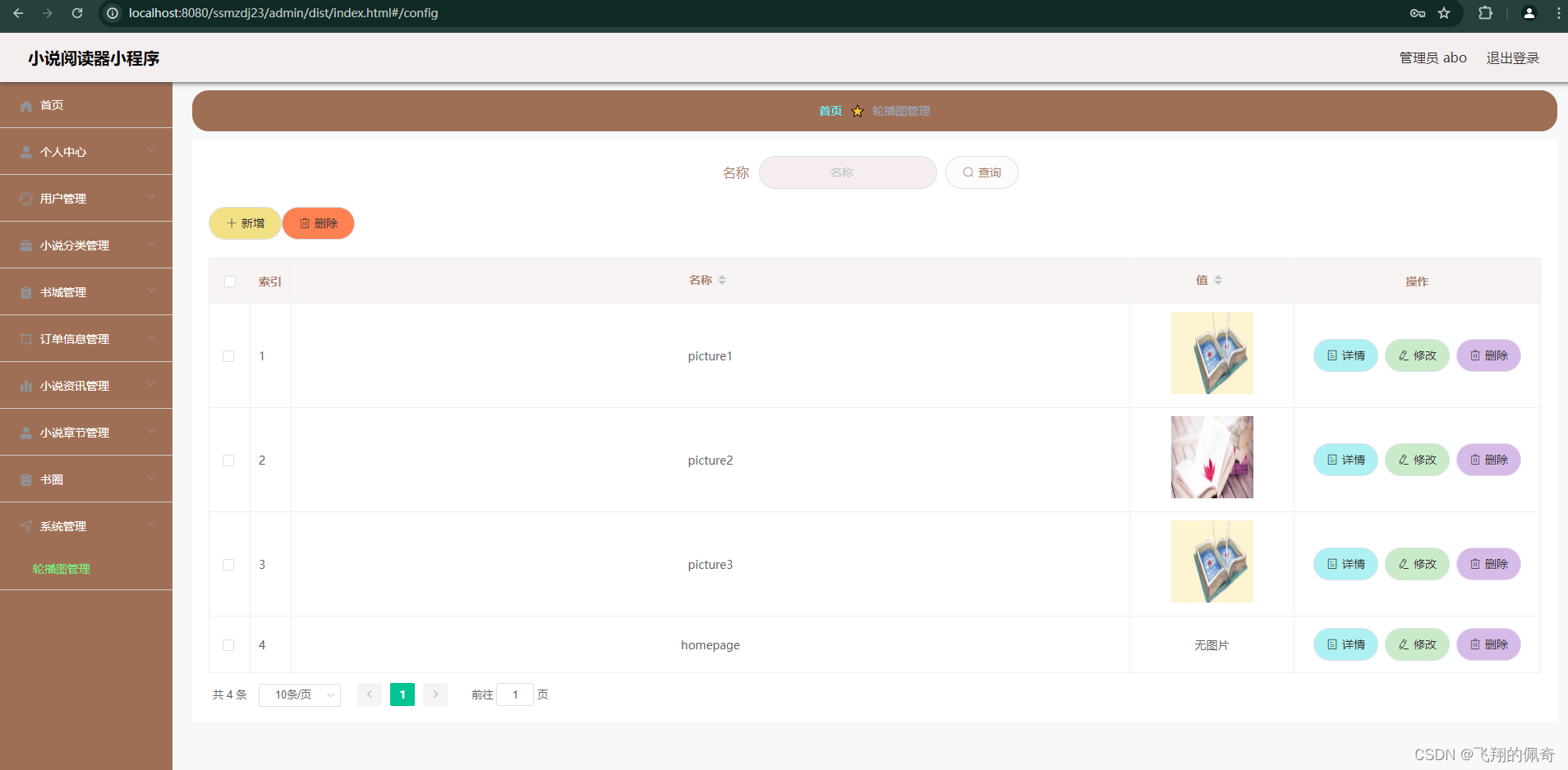This screenshot has height=770, width=1568.
Task: Expand the 小说分类管理 menu chevron
Action: tap(151, 245)
